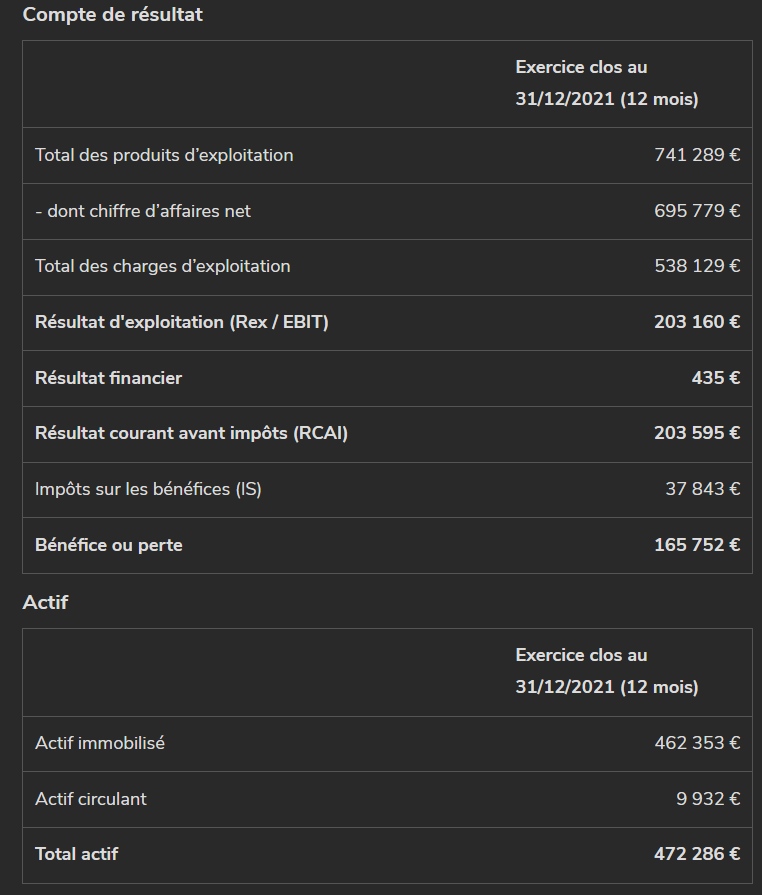The image size is (762, 895).
Task: Select the 'Résultat financier' row label
Action: 108,378
